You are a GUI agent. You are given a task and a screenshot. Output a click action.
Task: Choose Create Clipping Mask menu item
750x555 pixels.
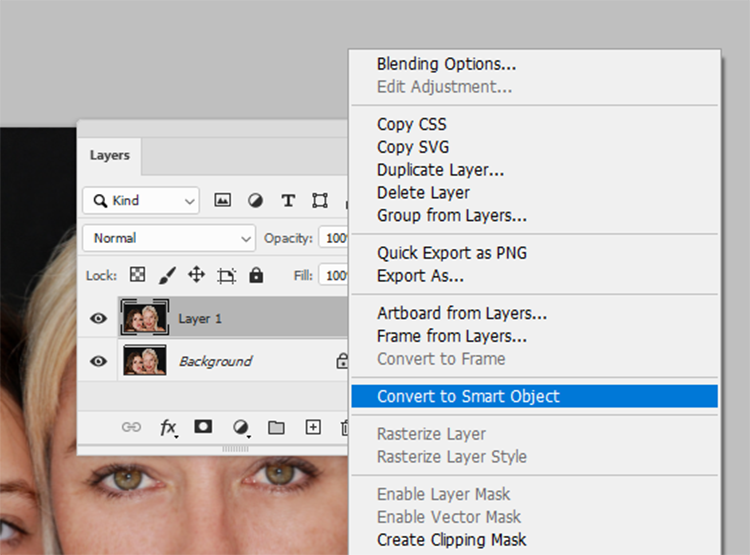coord(451,540)
